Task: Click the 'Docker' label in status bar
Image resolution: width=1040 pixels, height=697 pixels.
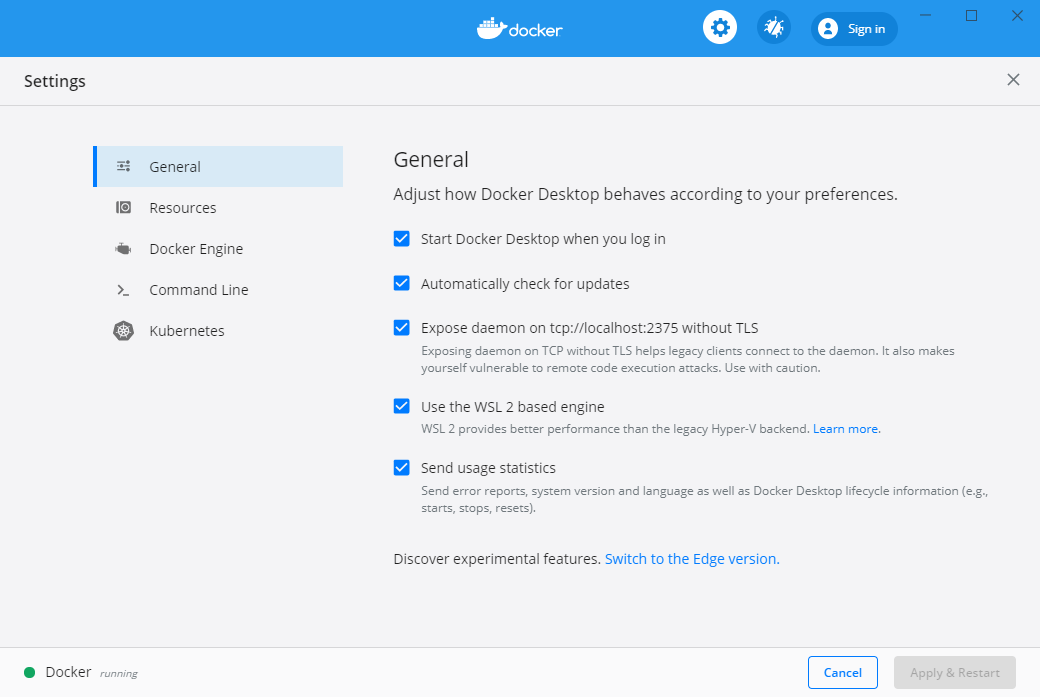Action: [x=68, y=672]
